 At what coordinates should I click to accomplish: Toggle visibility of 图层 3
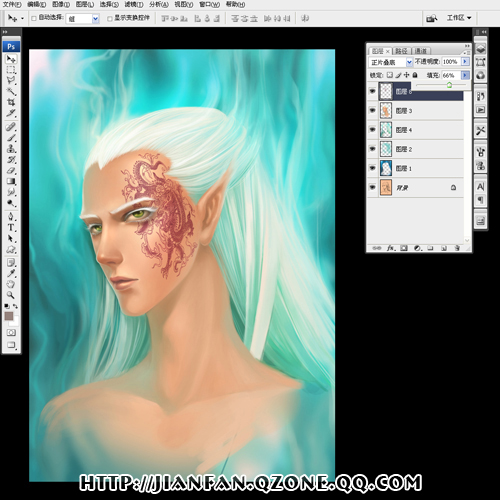(372, 110)
